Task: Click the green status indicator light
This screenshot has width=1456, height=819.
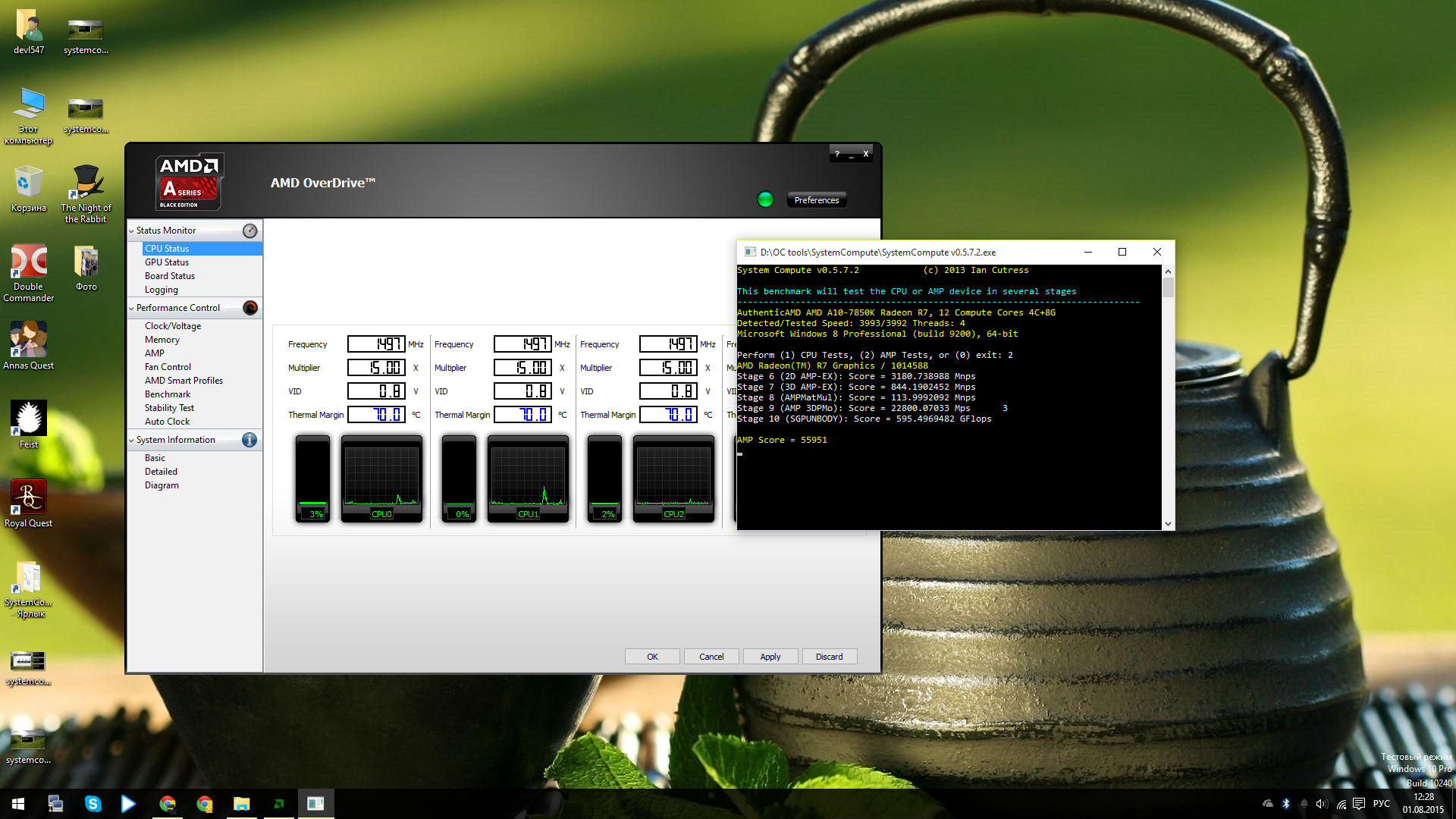Action: (x=765, y=199)
